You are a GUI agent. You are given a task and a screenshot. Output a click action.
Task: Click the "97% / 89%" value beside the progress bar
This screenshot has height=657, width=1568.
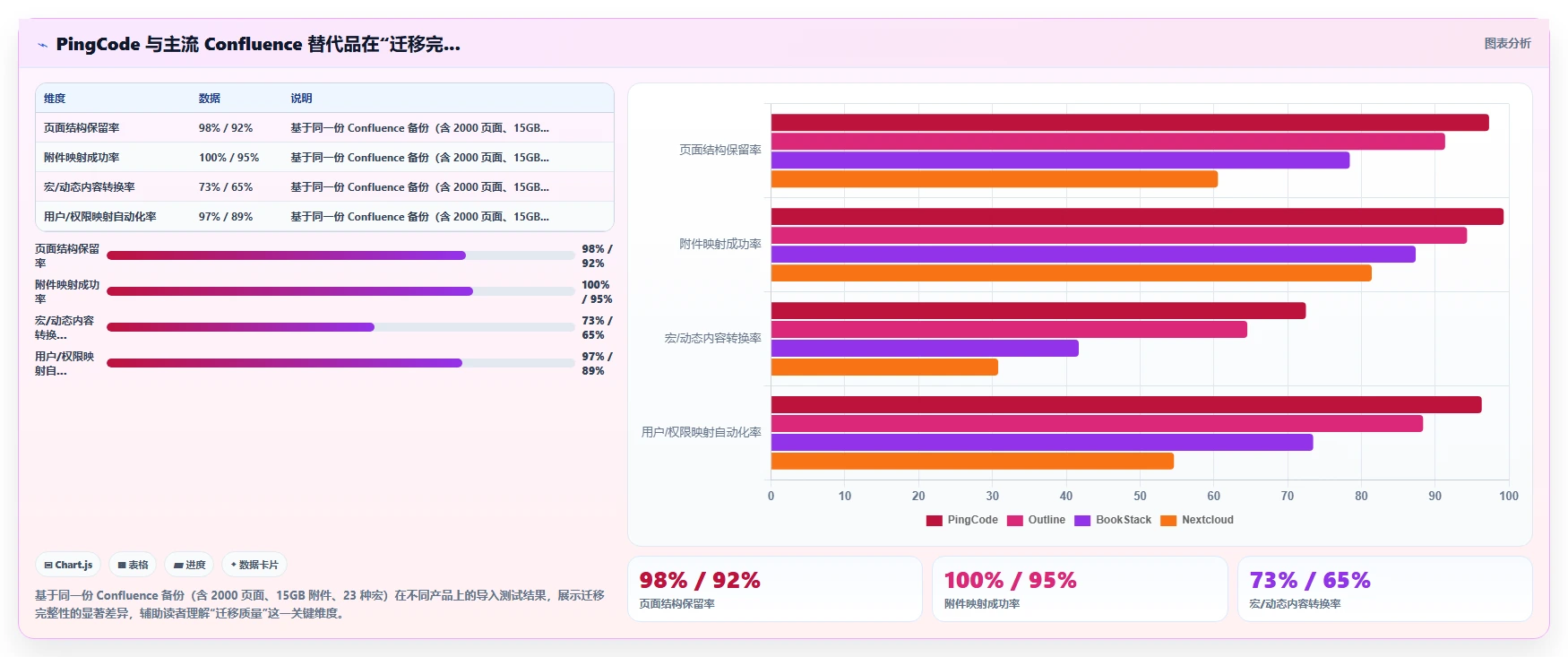(x=597, y=364)
